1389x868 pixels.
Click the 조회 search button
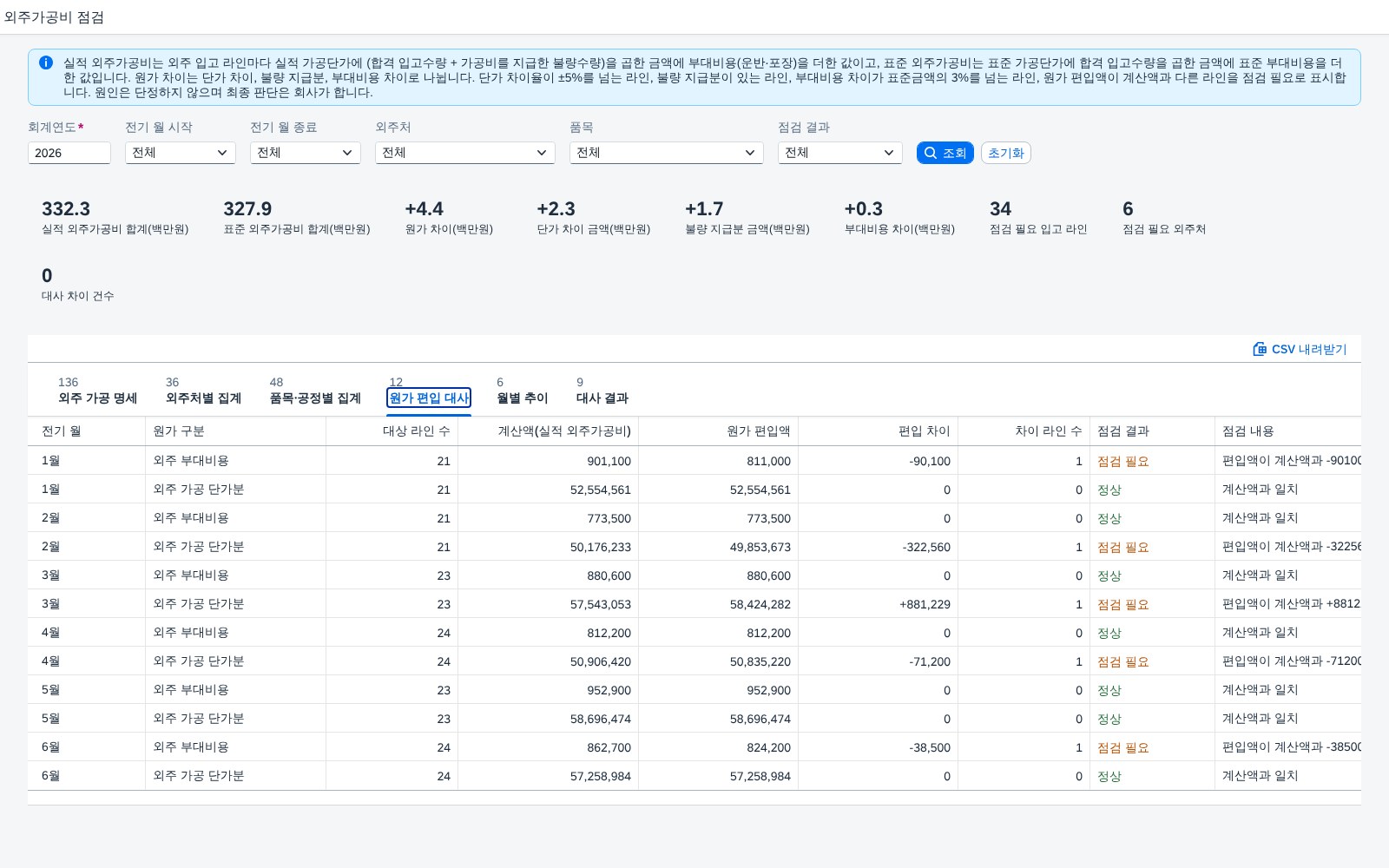coord(945,153)
